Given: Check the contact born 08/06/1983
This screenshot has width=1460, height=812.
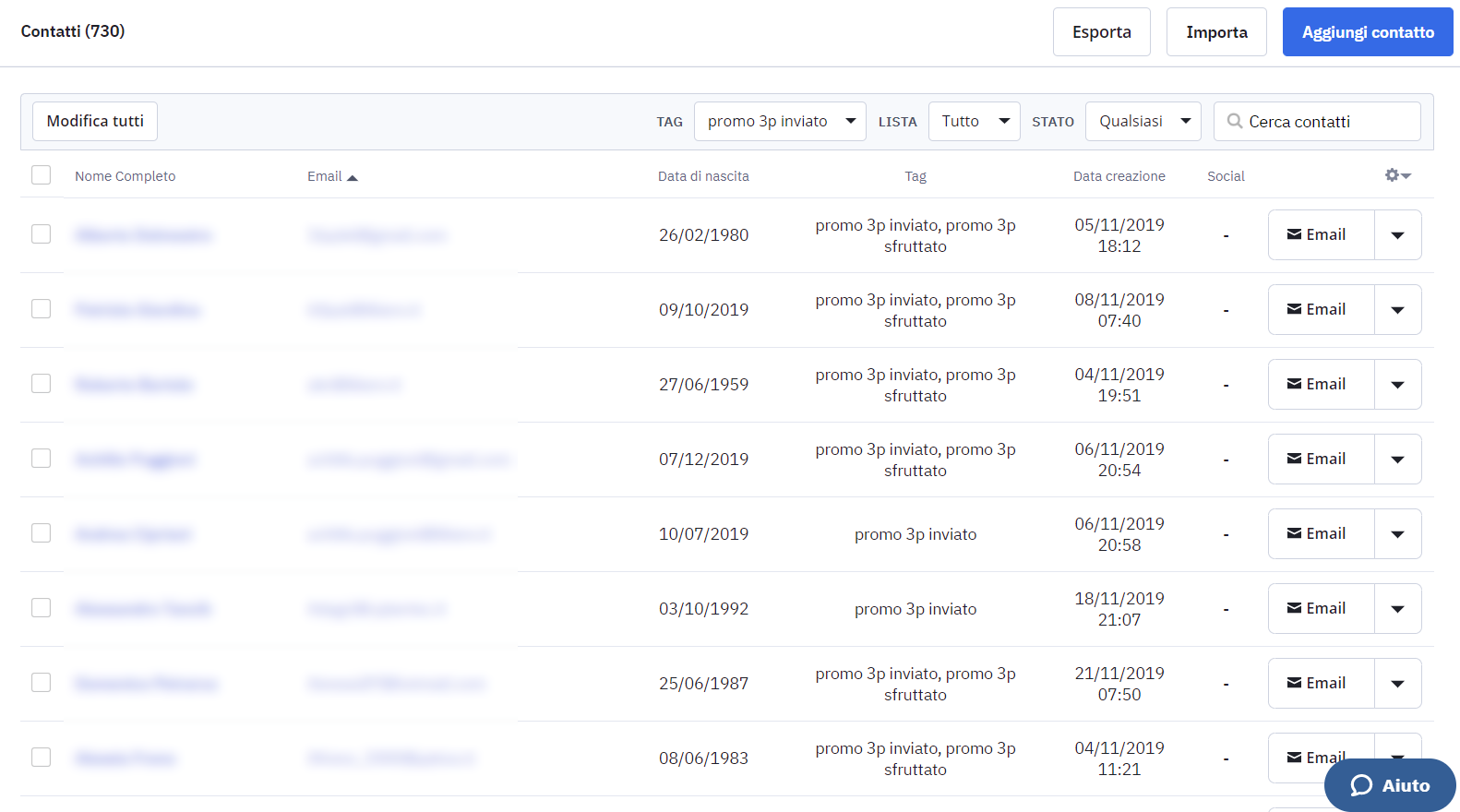Looking at the screenshot, I should click(42, 758).
